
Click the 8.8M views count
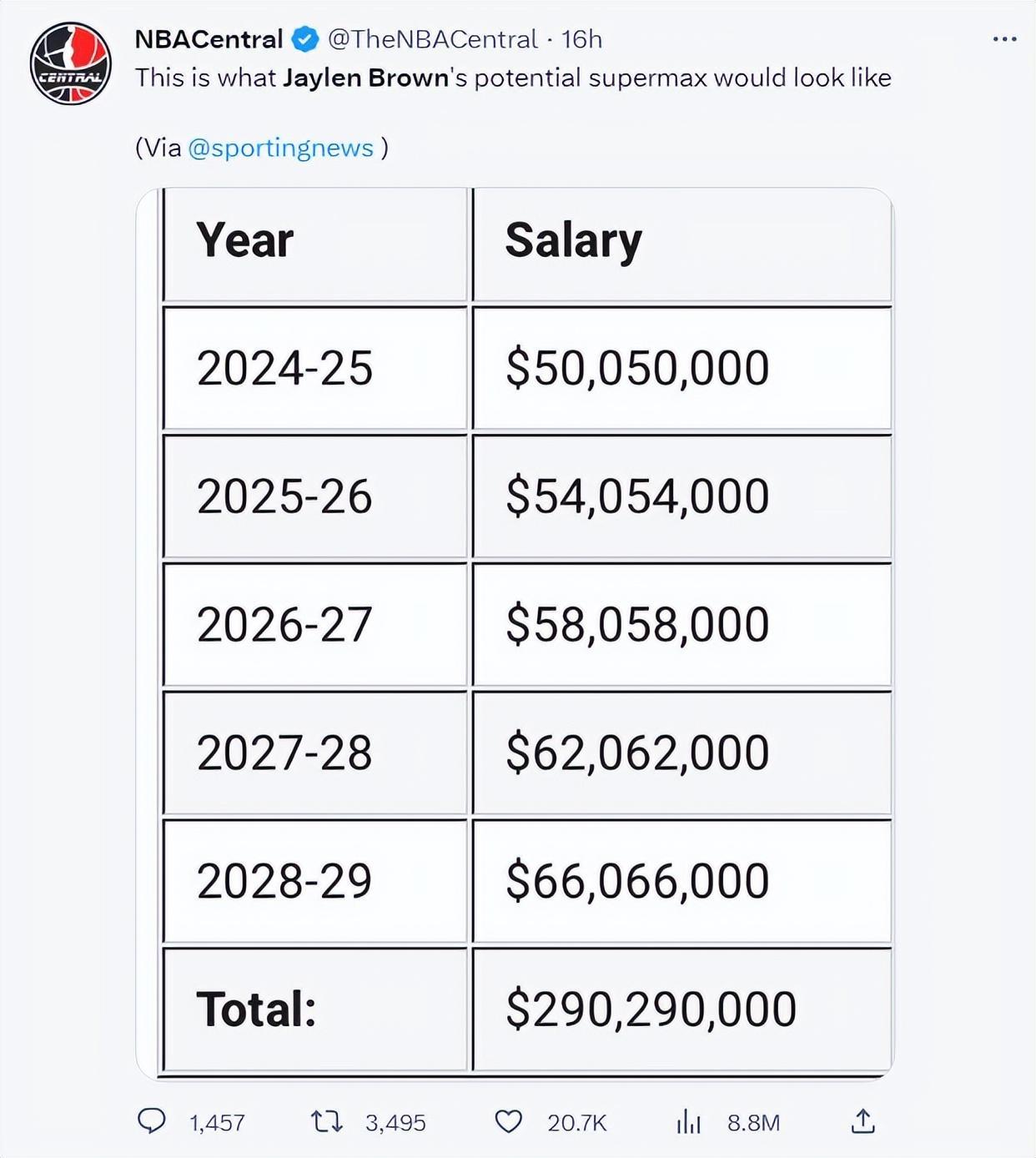click(x=753, y=1123)
